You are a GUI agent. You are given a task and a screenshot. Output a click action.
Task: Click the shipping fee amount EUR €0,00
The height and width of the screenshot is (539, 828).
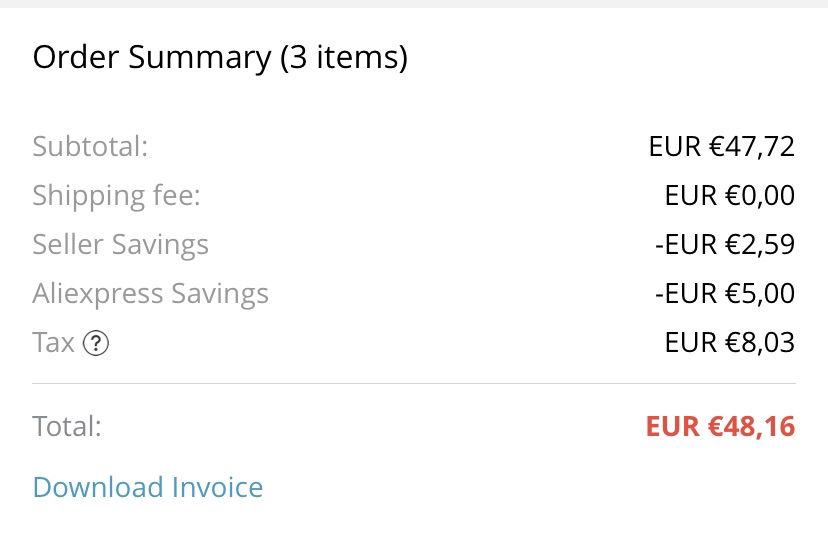coord(730,196)
